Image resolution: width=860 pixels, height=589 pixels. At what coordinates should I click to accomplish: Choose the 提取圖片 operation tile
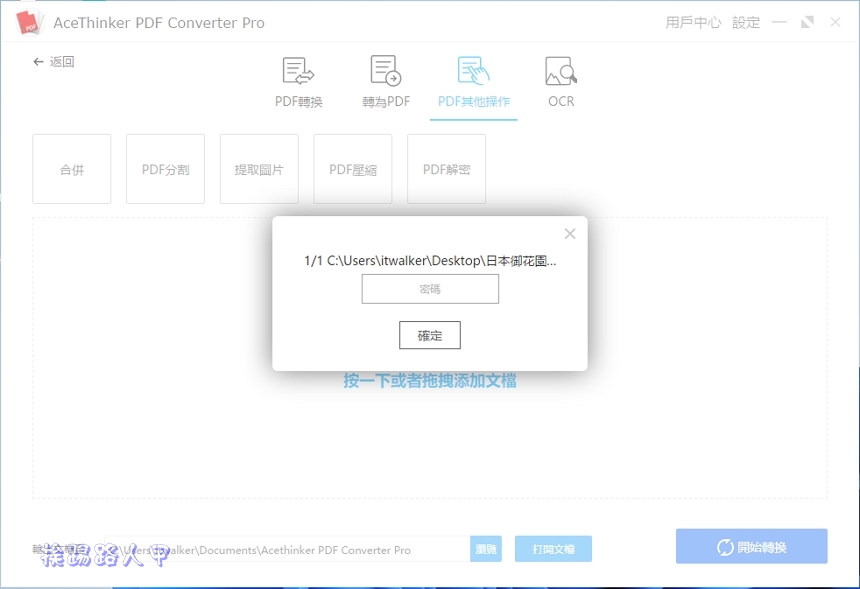click(x=259, y=169)
